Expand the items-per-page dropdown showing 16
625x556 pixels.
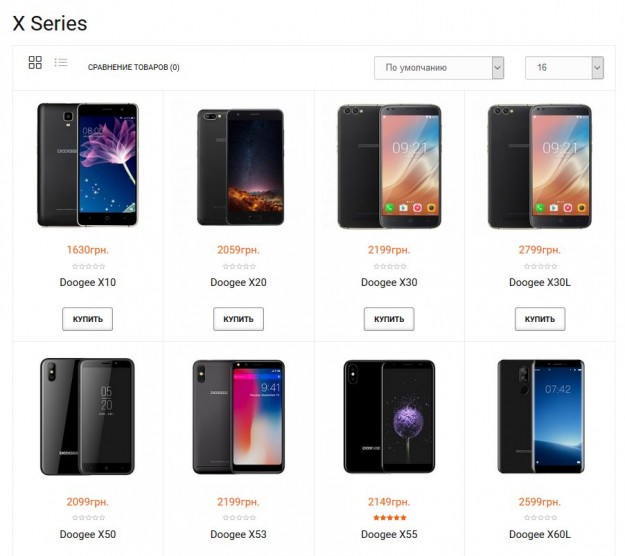[x=564, y=68]
